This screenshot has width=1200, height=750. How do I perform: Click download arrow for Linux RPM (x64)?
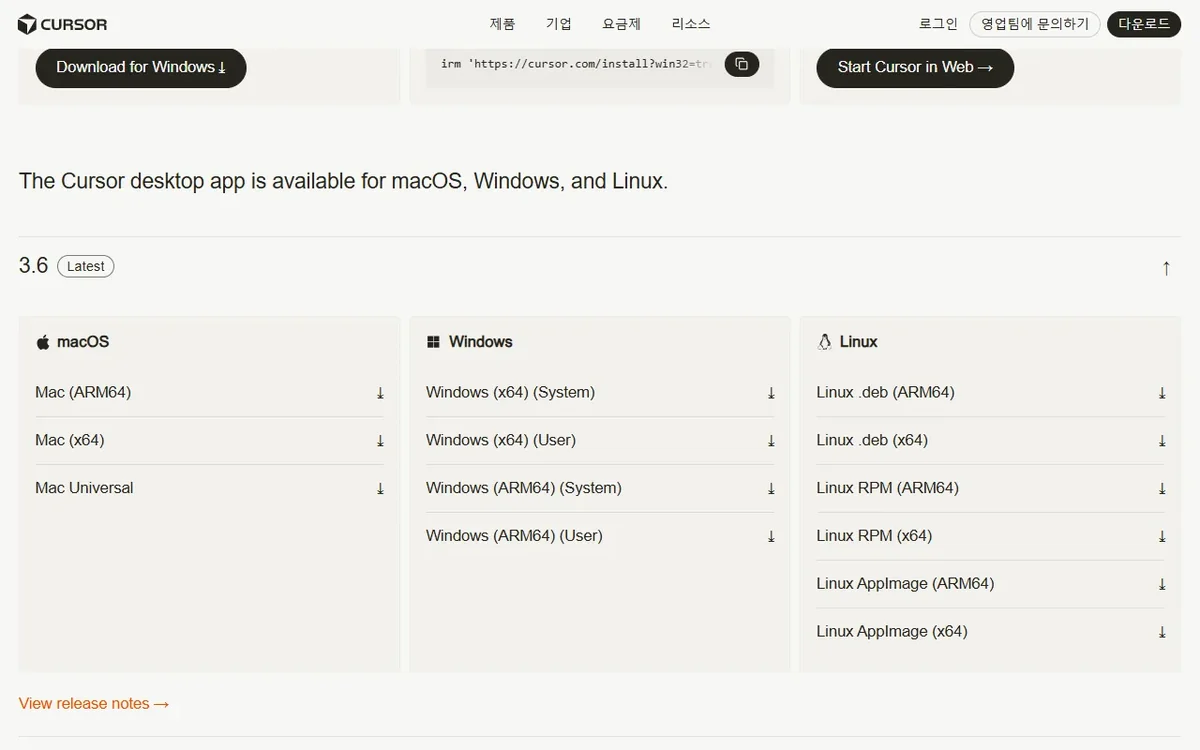tap(1162, 537)
